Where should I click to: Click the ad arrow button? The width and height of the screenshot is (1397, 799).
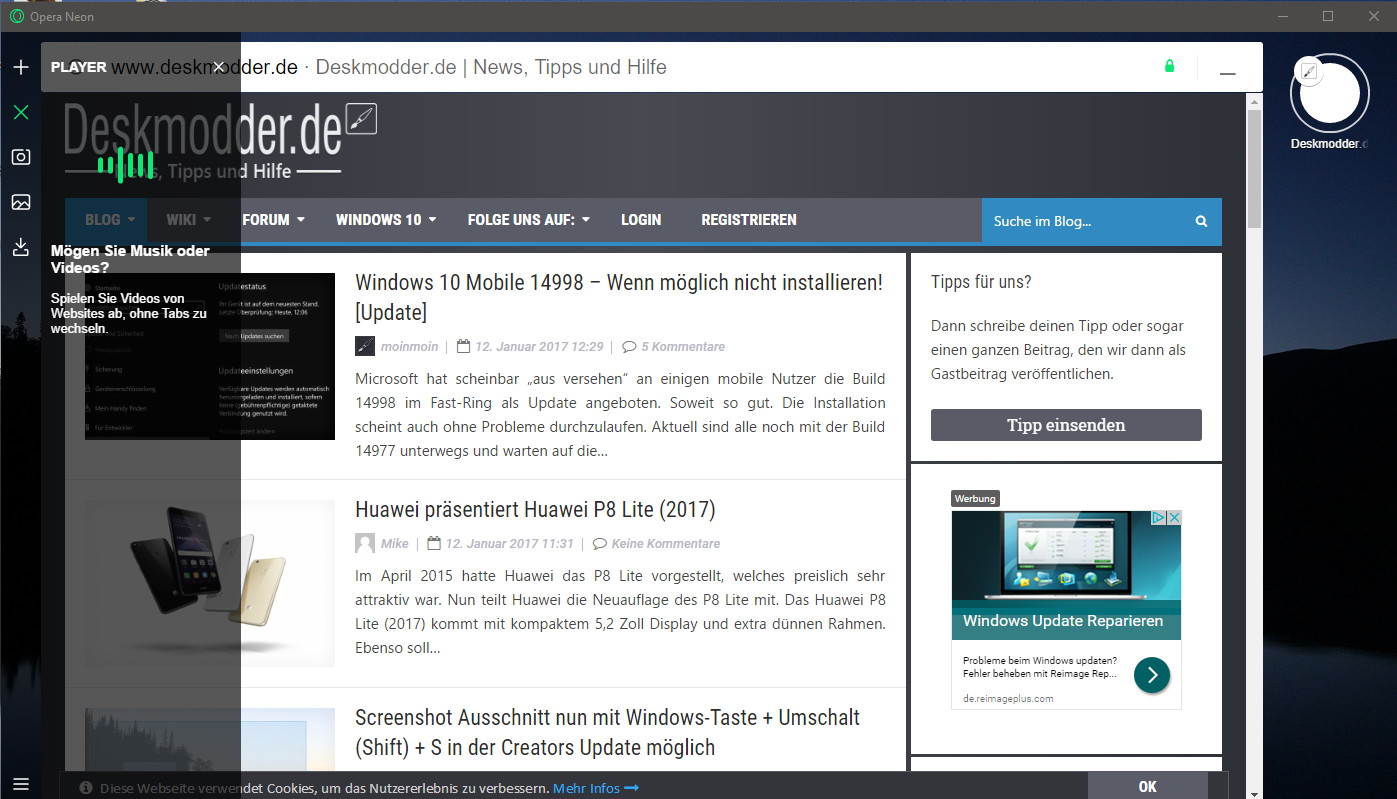[x=1152, y=675]
